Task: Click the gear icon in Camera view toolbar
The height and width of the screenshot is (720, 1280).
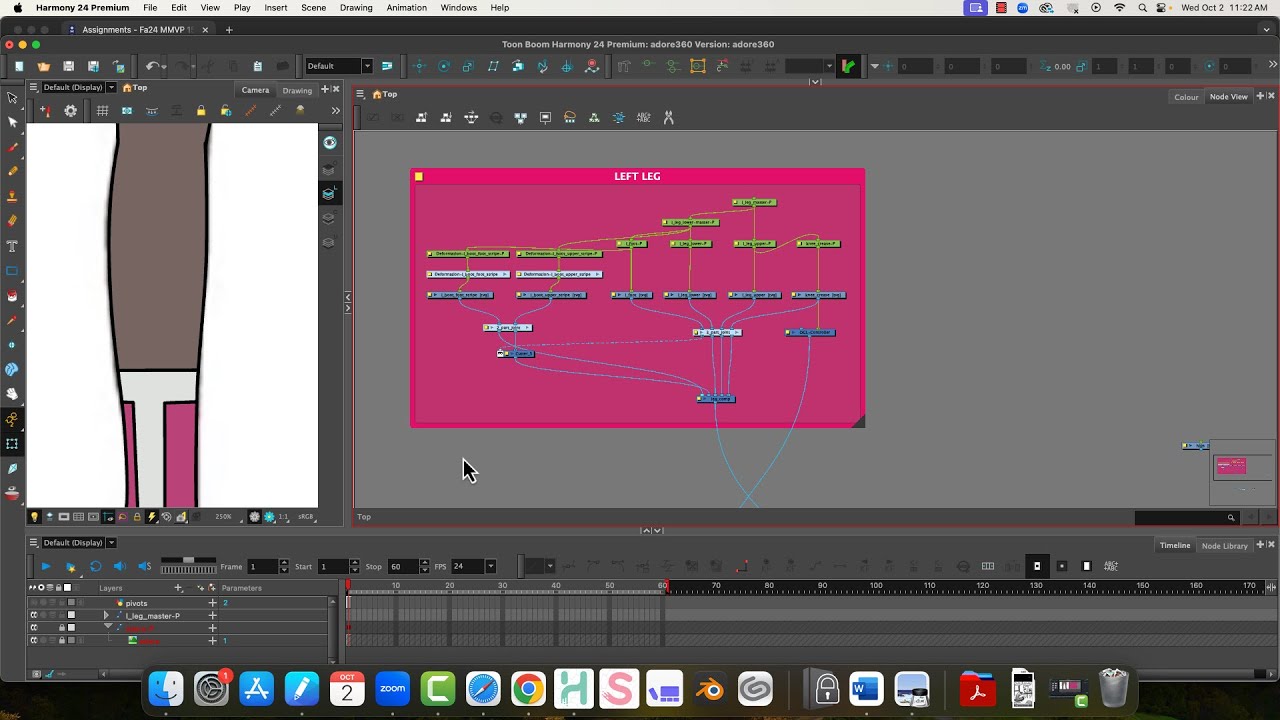Action: point(70,111)
